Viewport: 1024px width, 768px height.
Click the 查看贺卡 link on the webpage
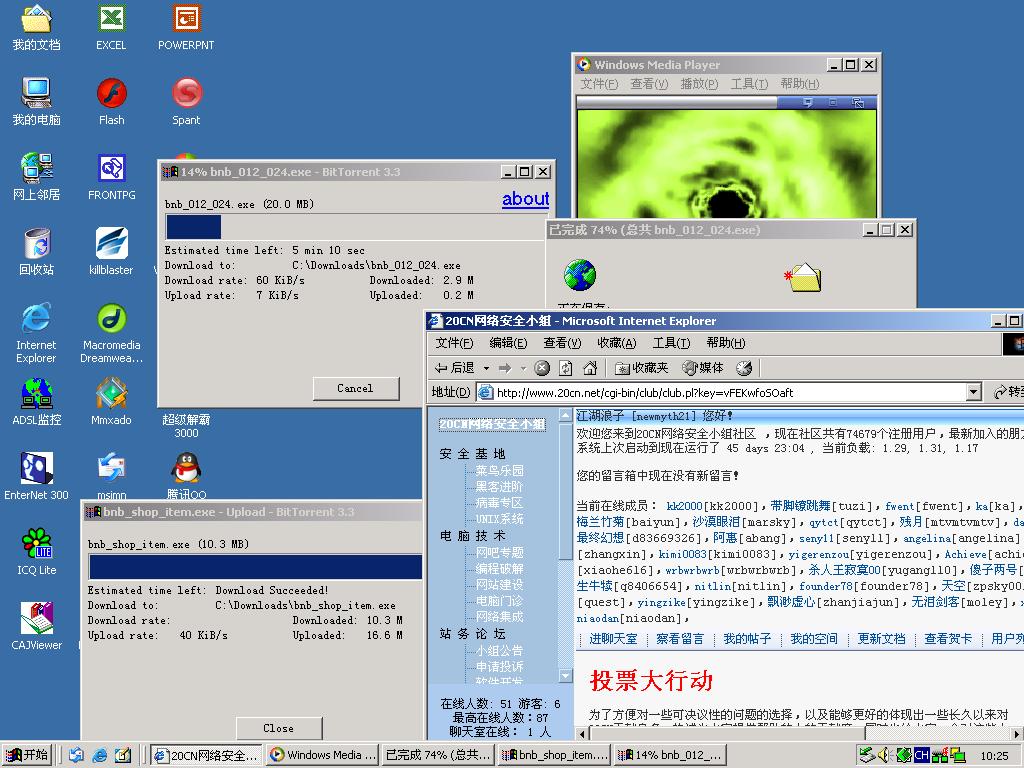[x=948, y=639]
